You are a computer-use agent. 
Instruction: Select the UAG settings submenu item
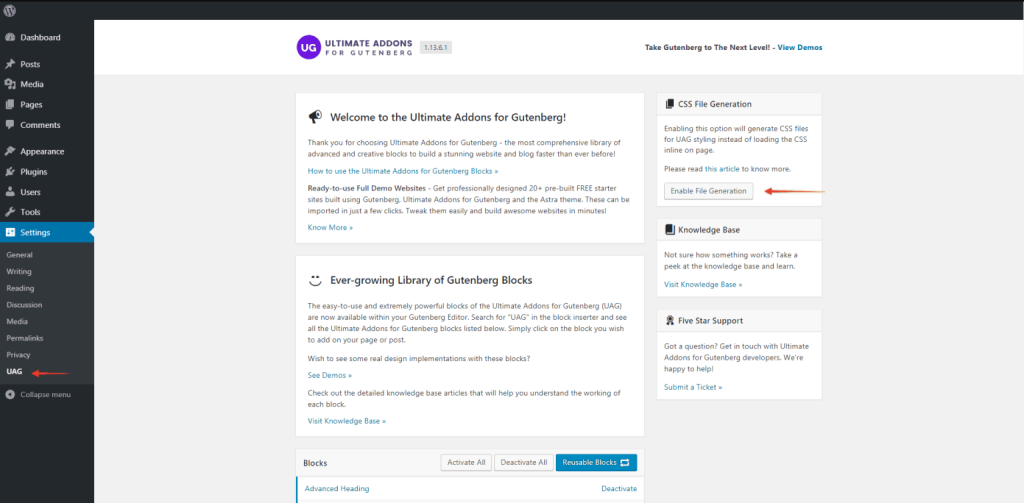14,372
